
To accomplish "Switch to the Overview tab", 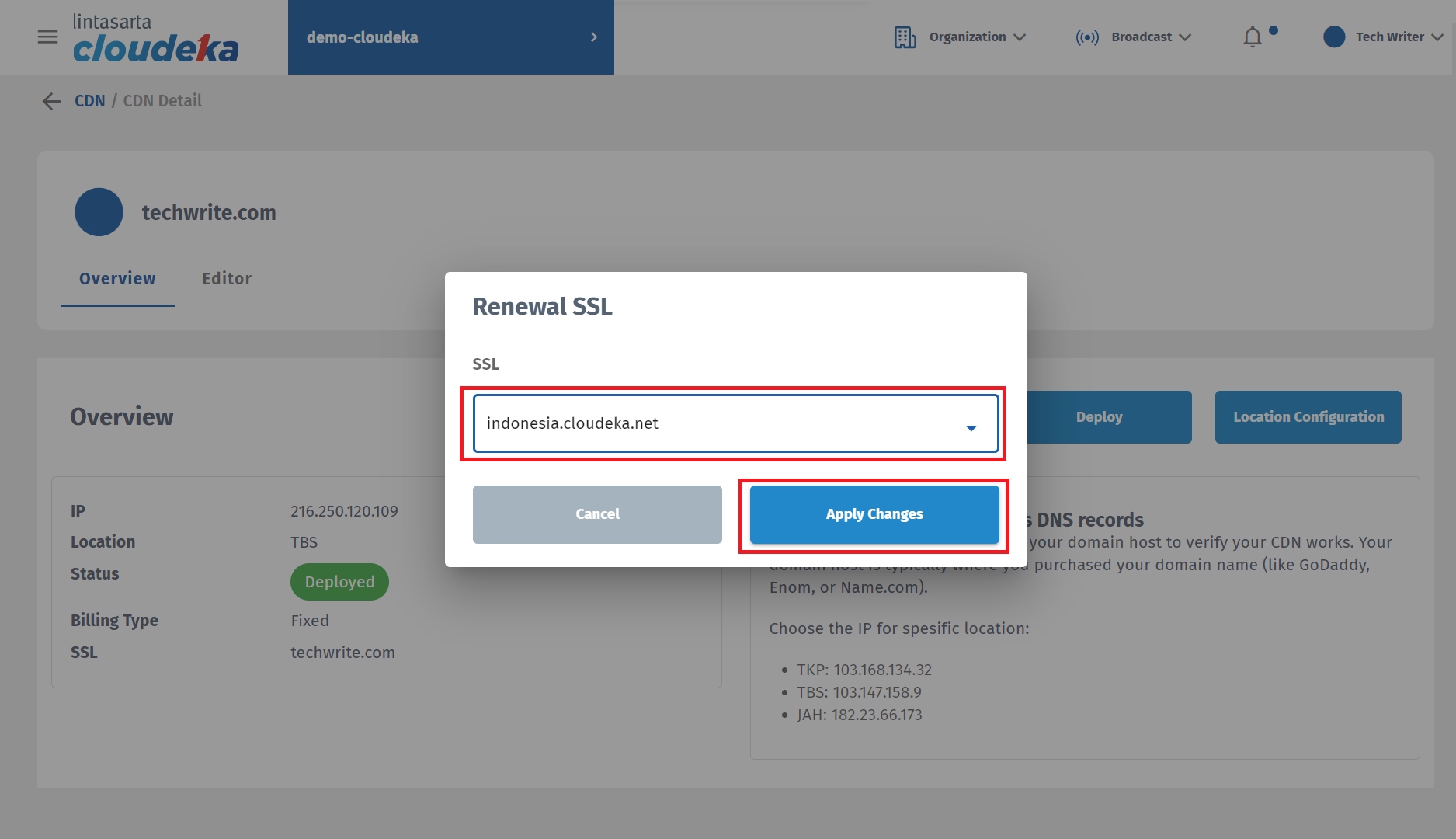I will click(117, 278).
